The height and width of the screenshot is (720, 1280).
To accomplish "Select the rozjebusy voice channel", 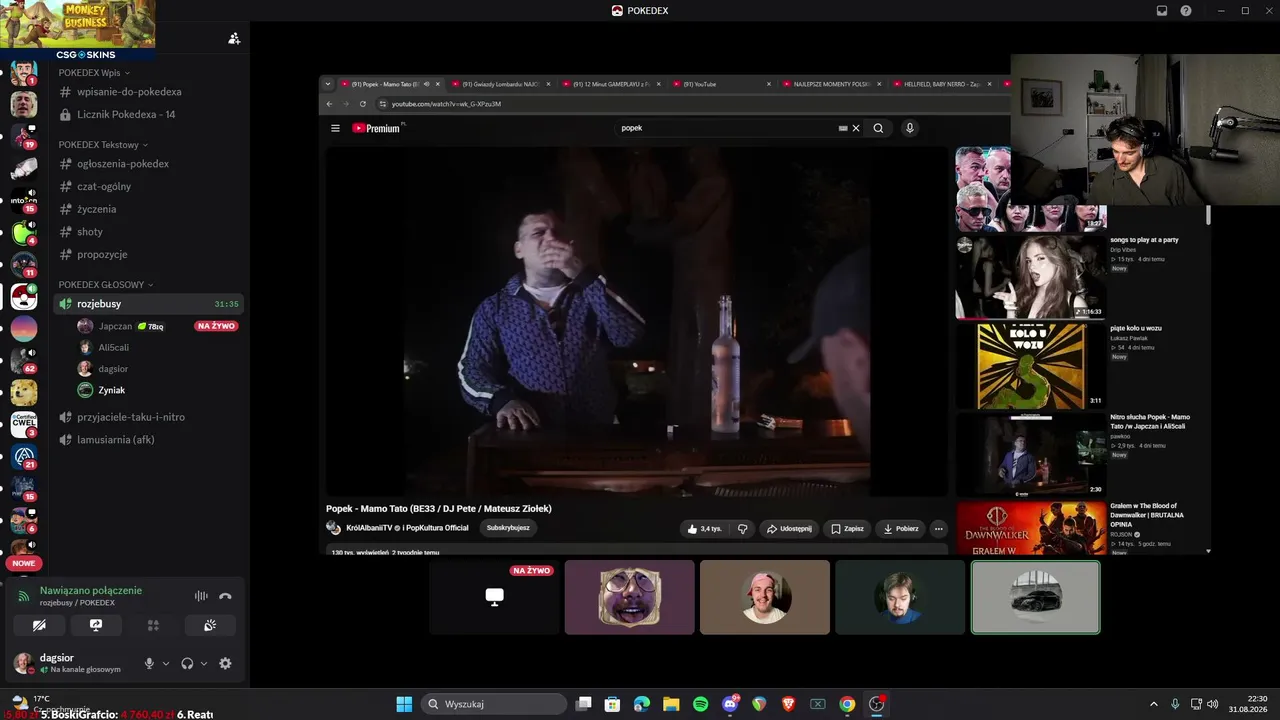I will (x=150, y=304).
